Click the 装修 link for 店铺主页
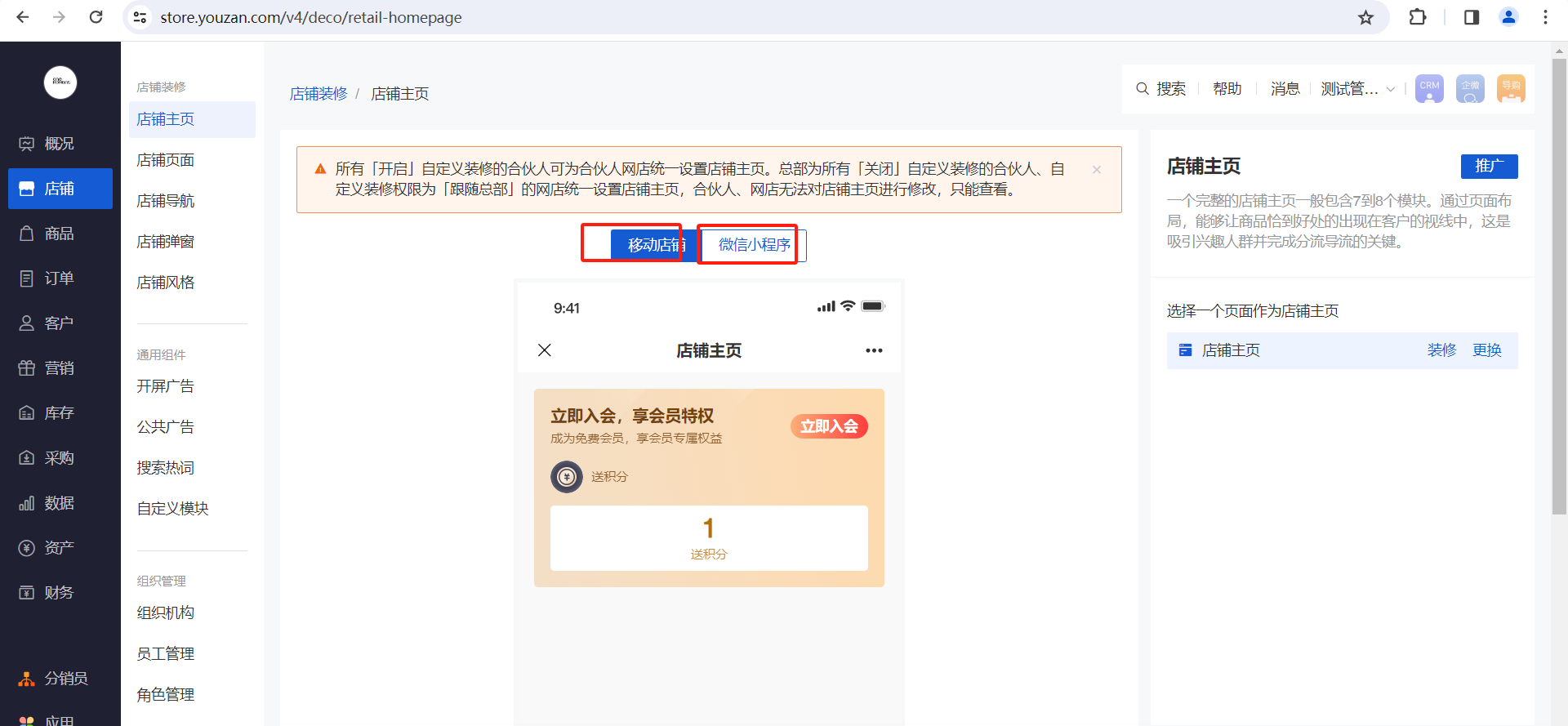The image size is (1568, 726). pyautogui.click(x=1441, y=350)
